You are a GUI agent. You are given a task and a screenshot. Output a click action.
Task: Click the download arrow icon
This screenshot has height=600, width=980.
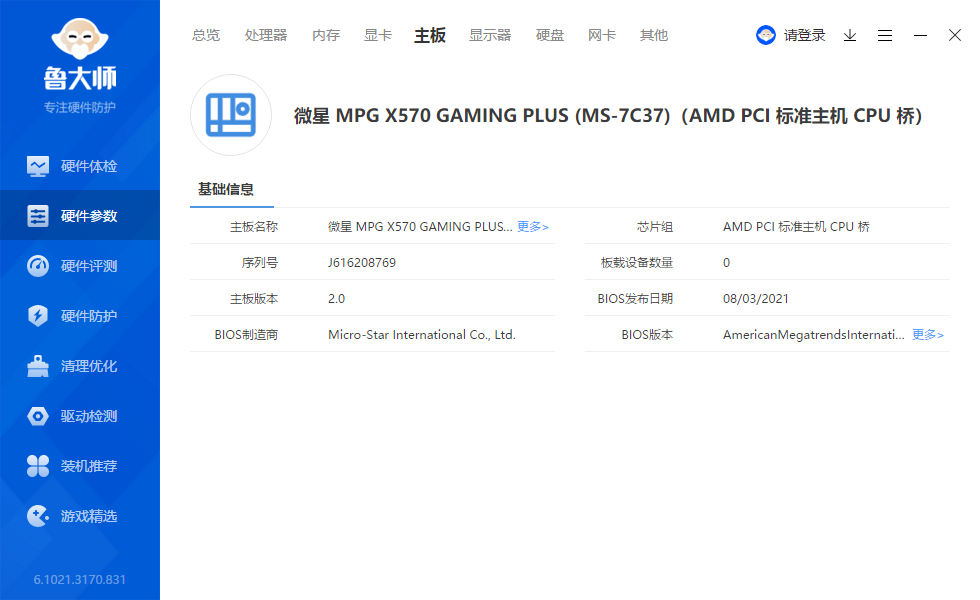pyautogui.click(x=850, y=36)
